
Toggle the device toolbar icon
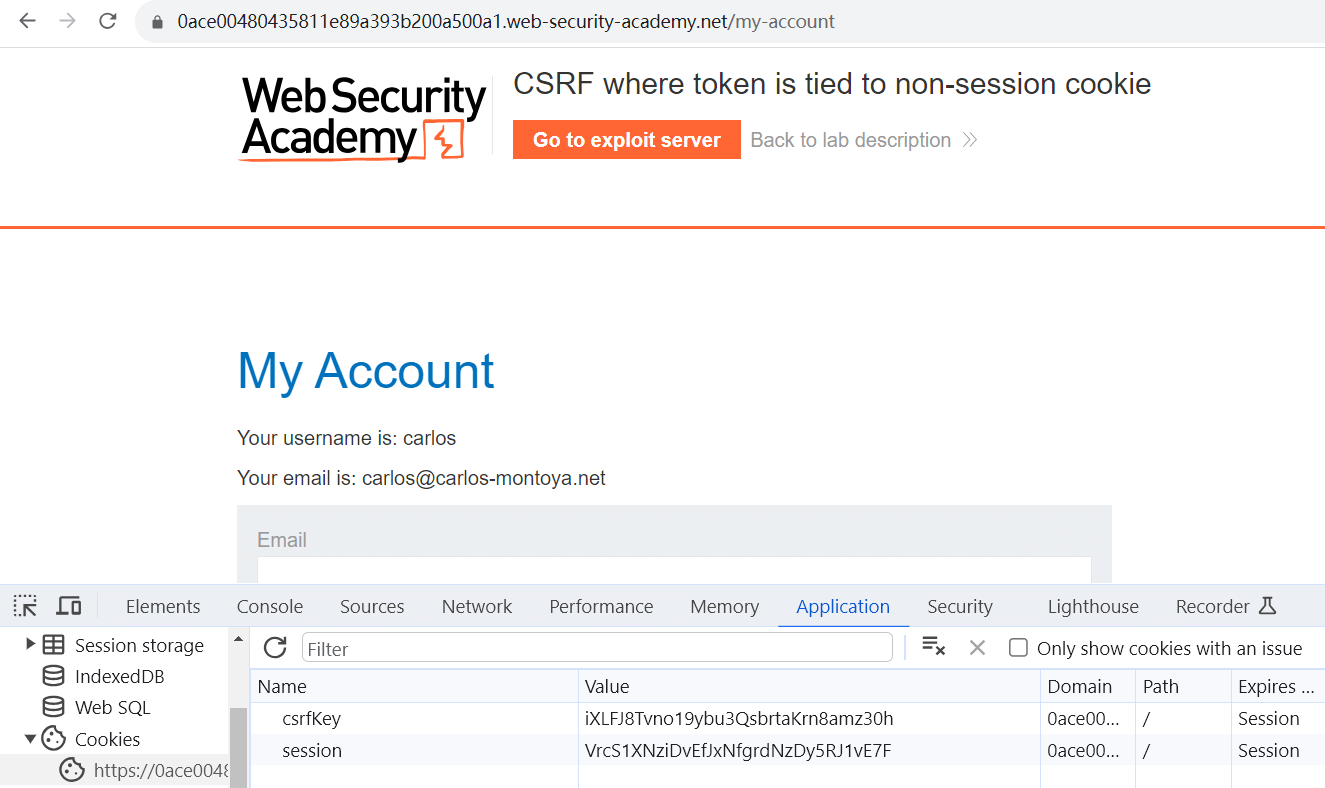click(69, 606)
